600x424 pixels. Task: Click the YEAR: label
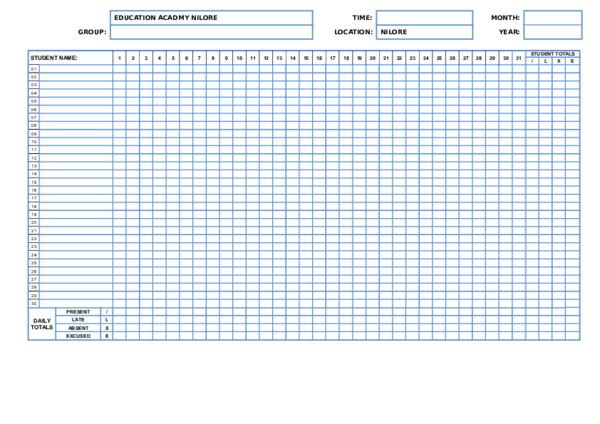(x=509, y=32)
